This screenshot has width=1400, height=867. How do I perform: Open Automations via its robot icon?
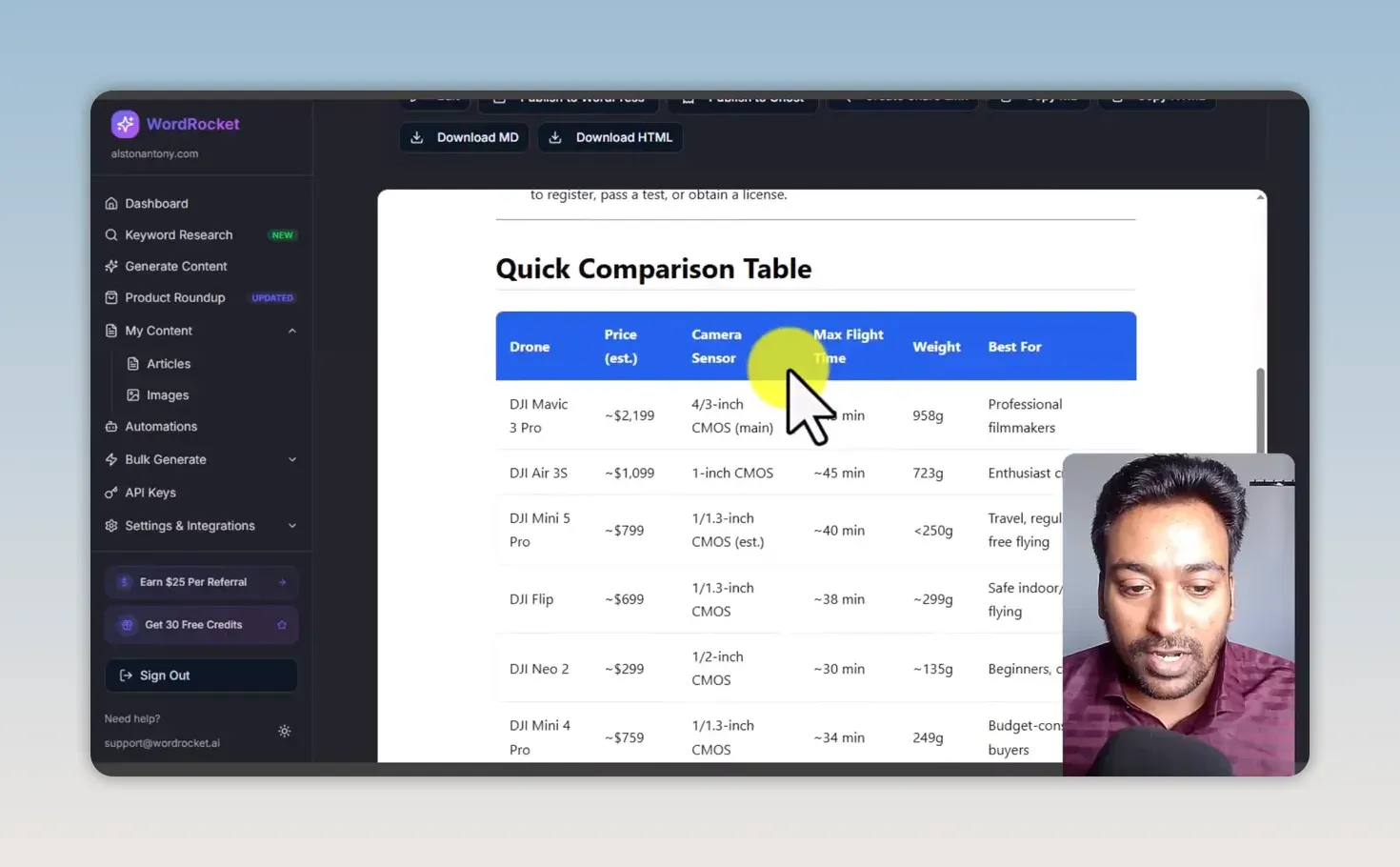[x=111, y=427]
